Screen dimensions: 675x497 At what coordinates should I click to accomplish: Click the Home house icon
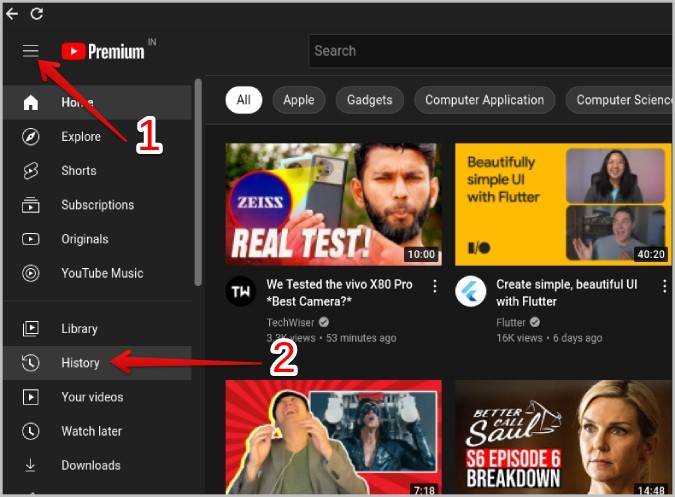click(31, 102)
